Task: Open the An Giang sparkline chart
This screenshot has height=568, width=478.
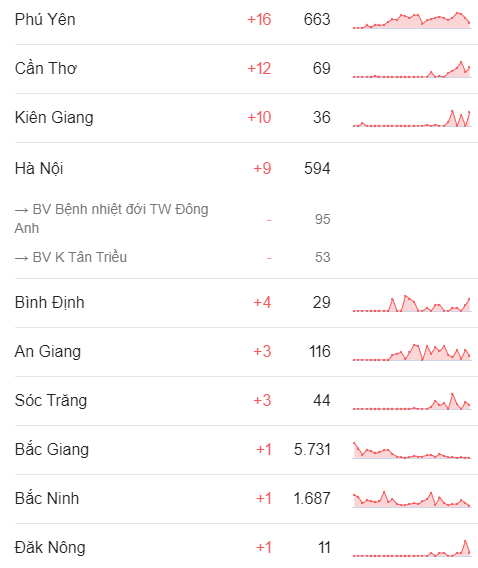Action: pyautogui.click(x=412, y=352)
